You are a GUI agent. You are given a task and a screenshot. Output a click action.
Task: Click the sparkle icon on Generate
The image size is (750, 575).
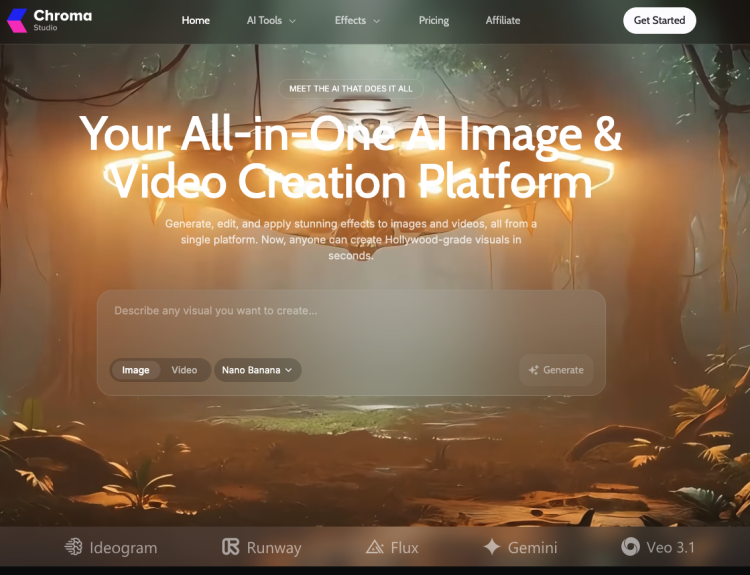tap(534, 370)
